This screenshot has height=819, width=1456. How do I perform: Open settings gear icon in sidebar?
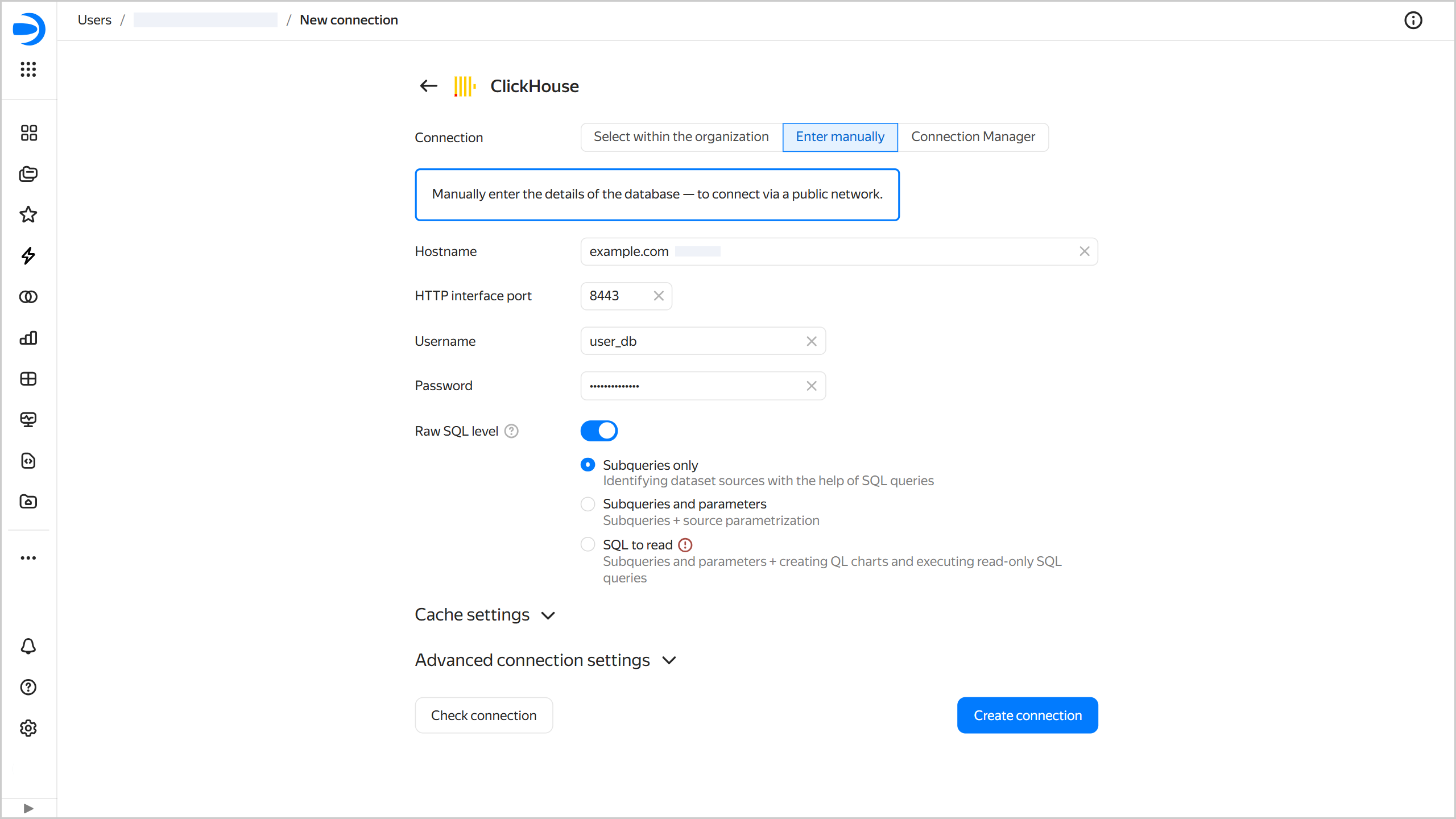tap(28, 728)
